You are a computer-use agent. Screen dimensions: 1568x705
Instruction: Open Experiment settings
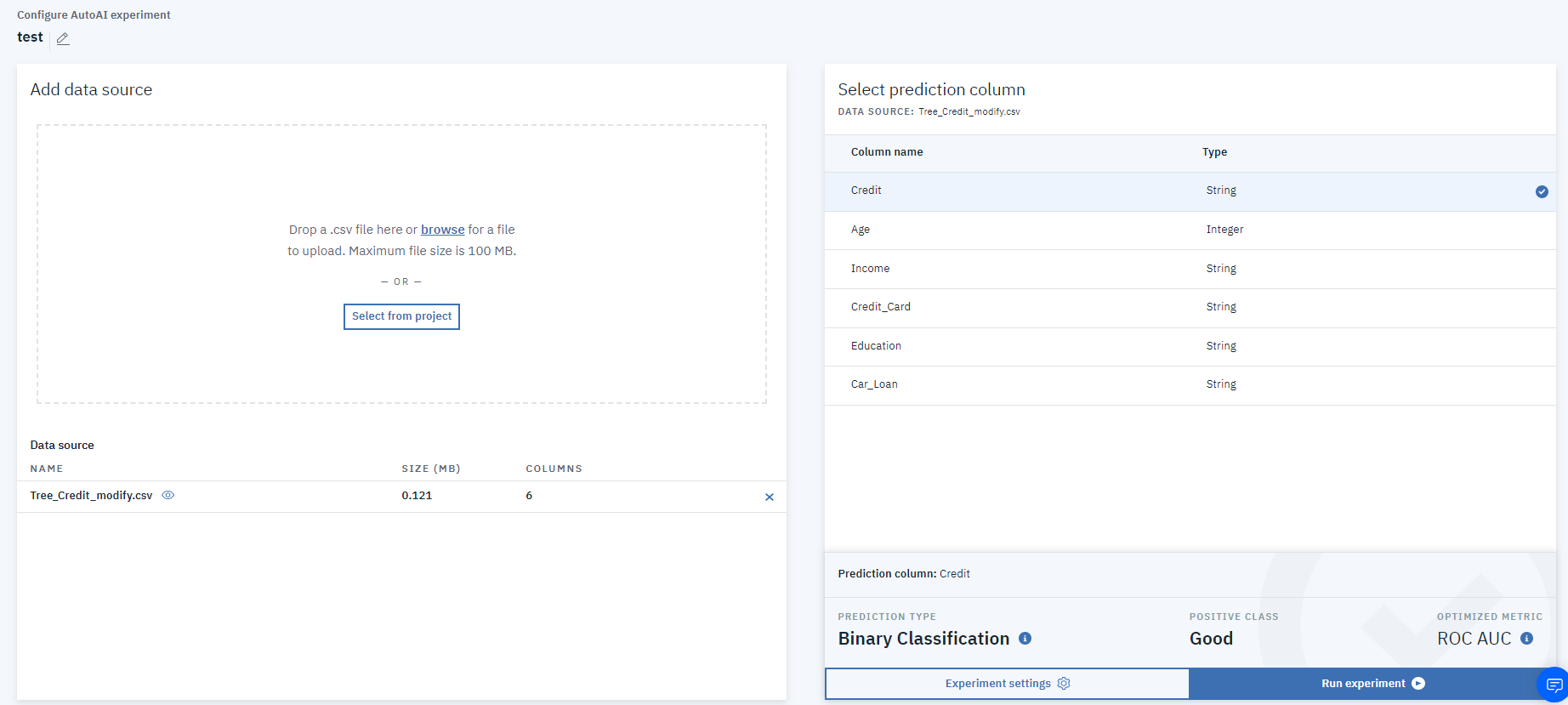(1007, 684)
